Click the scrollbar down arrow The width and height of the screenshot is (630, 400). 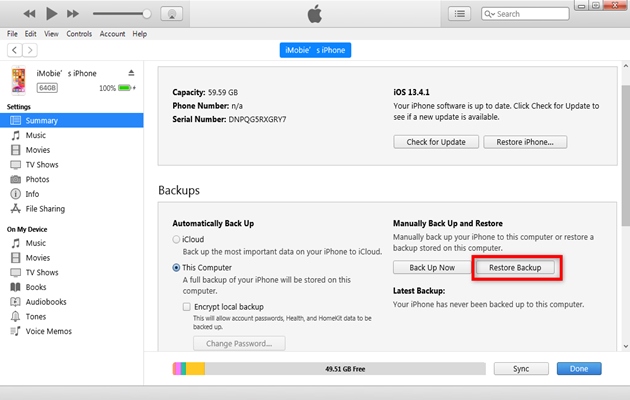[x=626, y=346]
